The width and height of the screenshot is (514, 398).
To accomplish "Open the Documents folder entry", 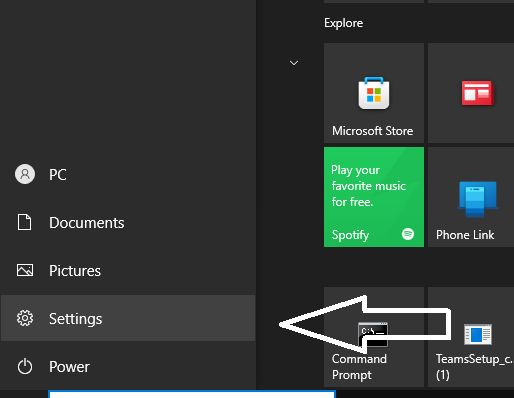I will (128, 222).
